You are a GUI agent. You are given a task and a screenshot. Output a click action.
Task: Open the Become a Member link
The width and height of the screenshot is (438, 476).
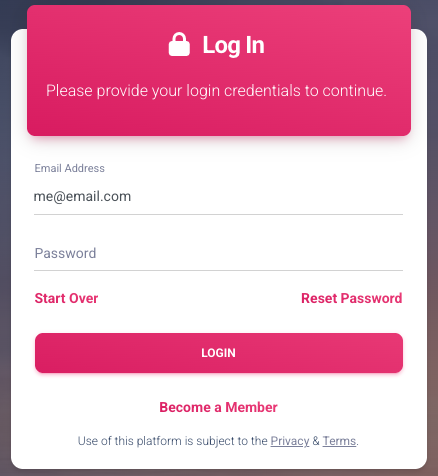point(218,407)
